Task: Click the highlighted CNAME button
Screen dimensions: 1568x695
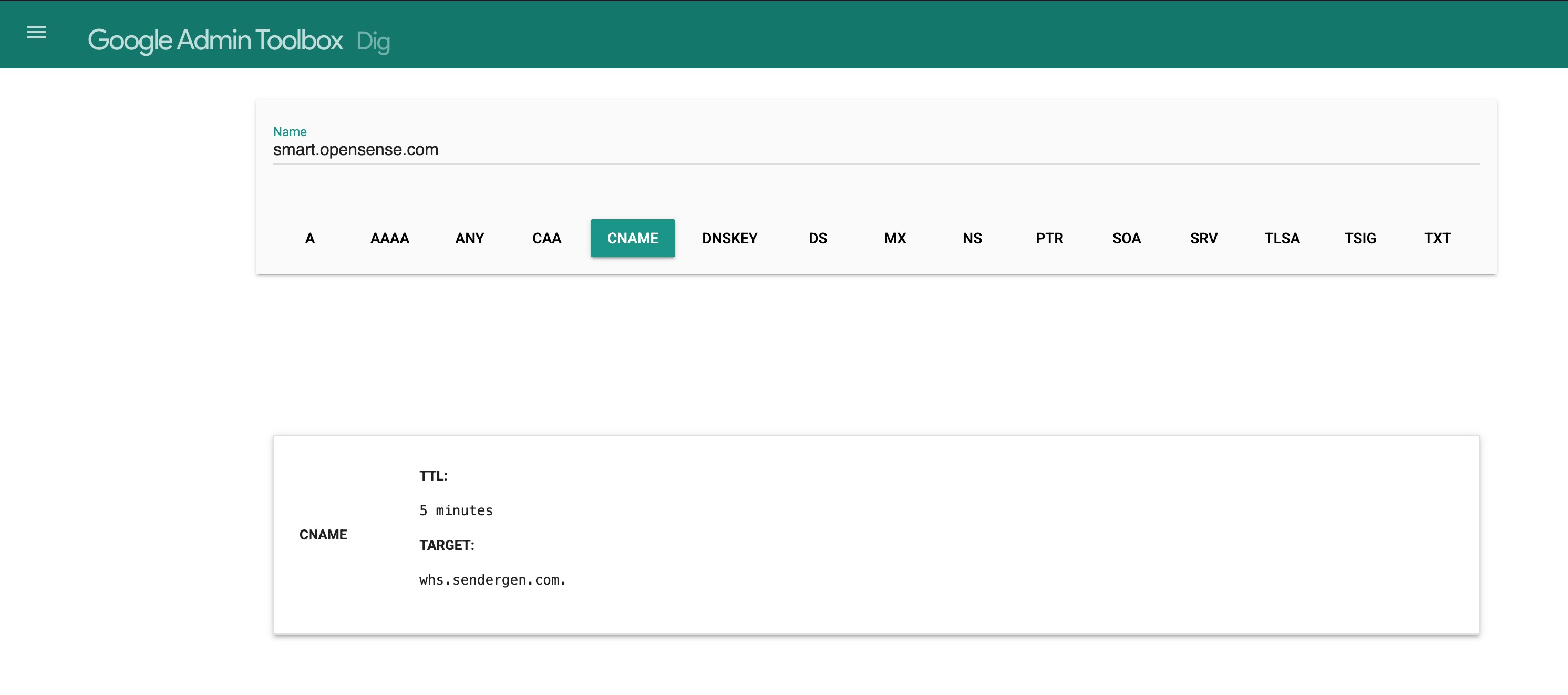Action: click(x=633, y=238)
